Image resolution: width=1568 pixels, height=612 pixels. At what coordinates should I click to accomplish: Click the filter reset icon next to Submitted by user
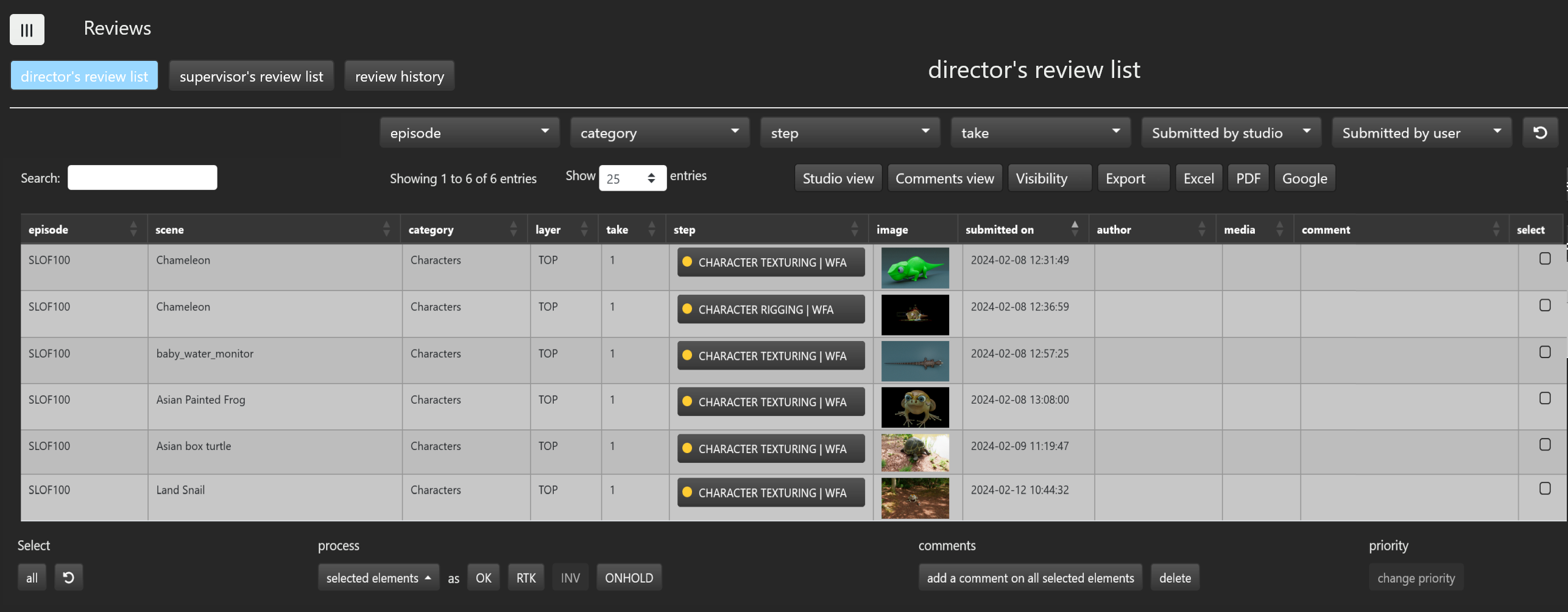[1539, 133]
